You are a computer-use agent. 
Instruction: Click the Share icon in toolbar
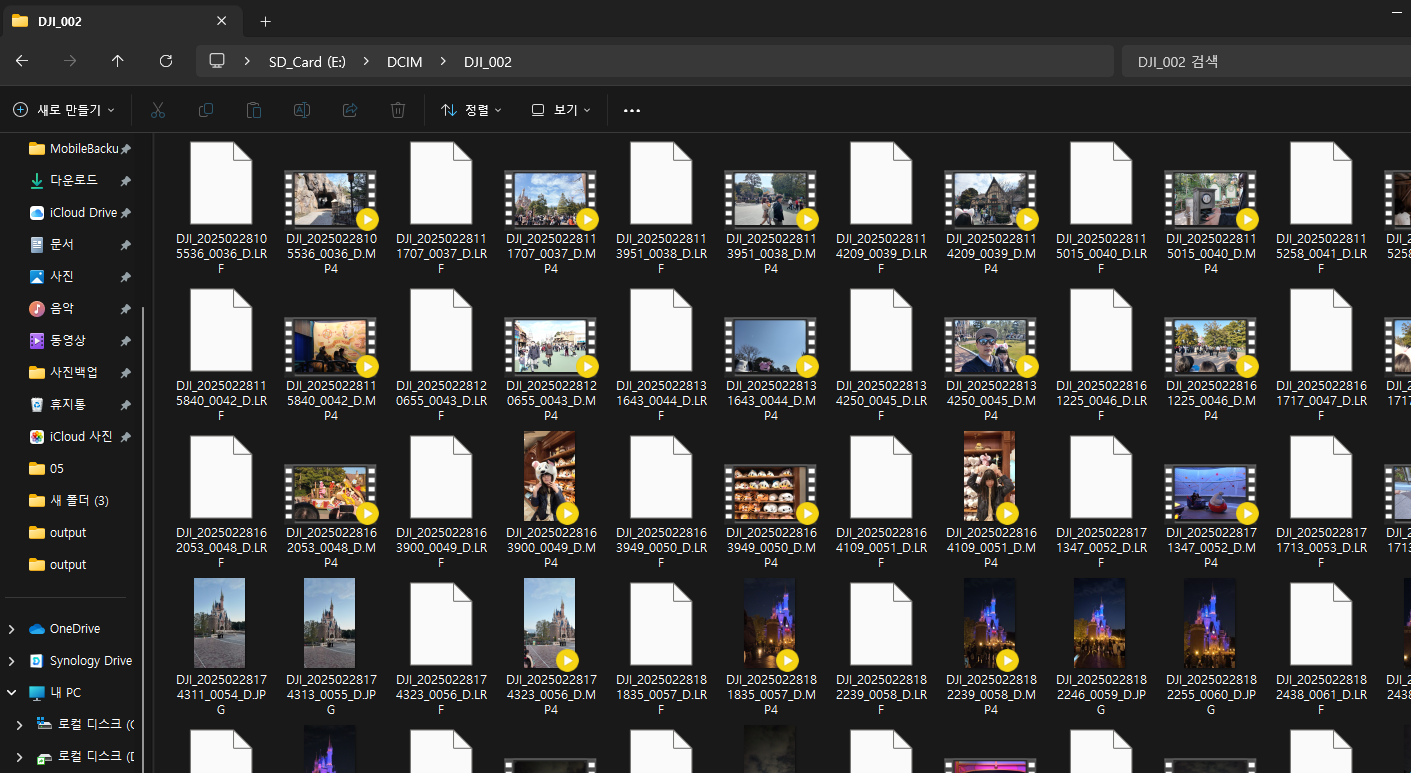click(350, 110)
